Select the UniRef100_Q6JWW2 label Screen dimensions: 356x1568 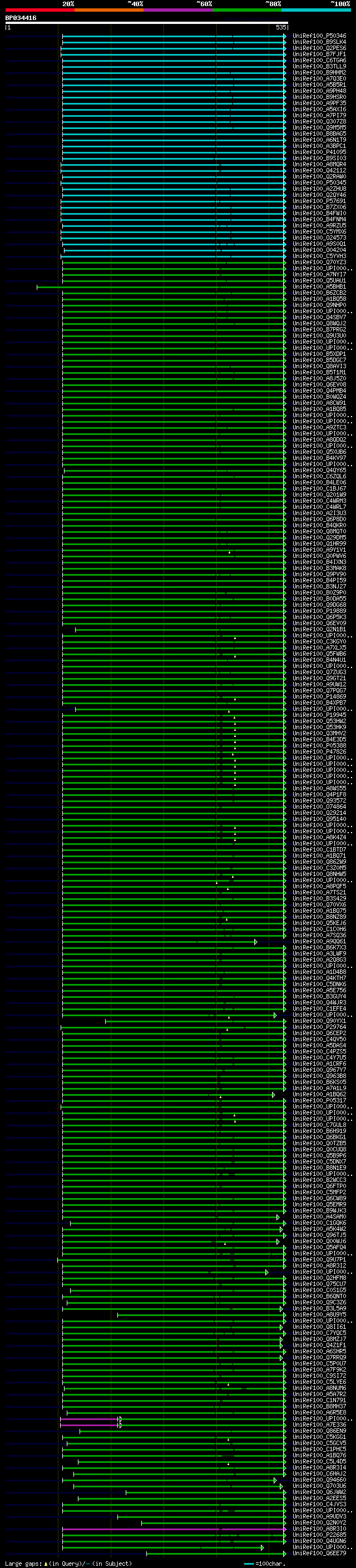coord(319,1492)
